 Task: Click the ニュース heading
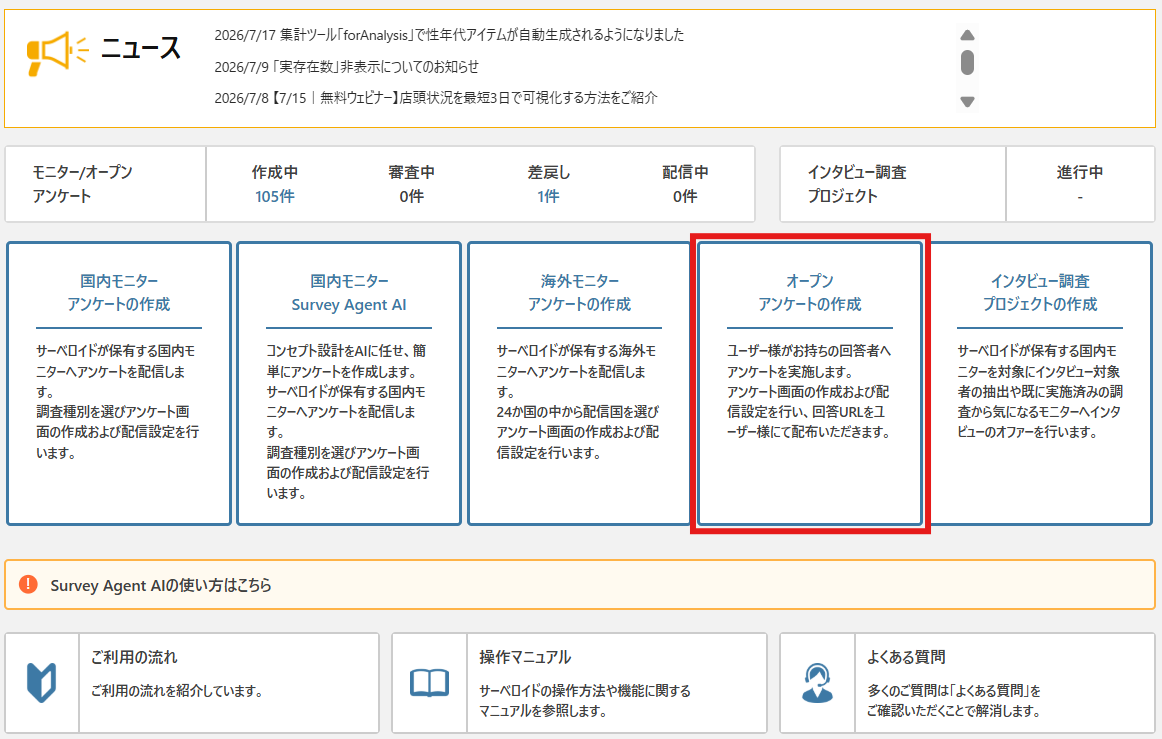140,49
